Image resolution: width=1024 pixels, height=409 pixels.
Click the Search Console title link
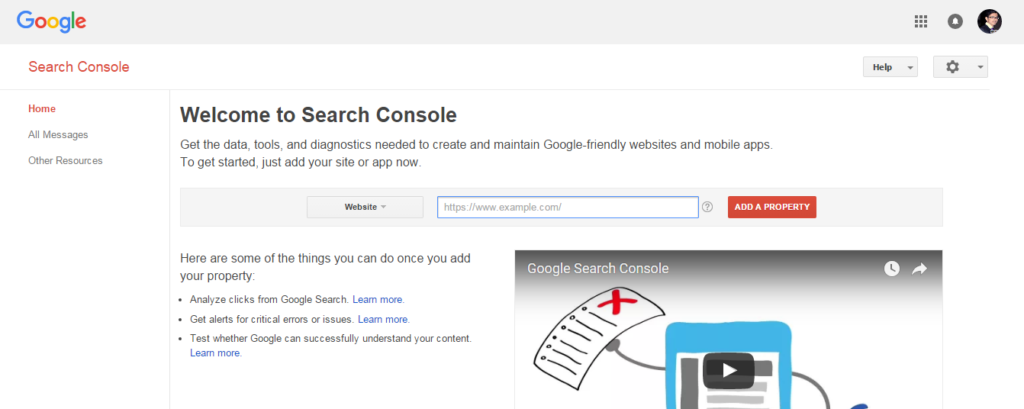79,67
